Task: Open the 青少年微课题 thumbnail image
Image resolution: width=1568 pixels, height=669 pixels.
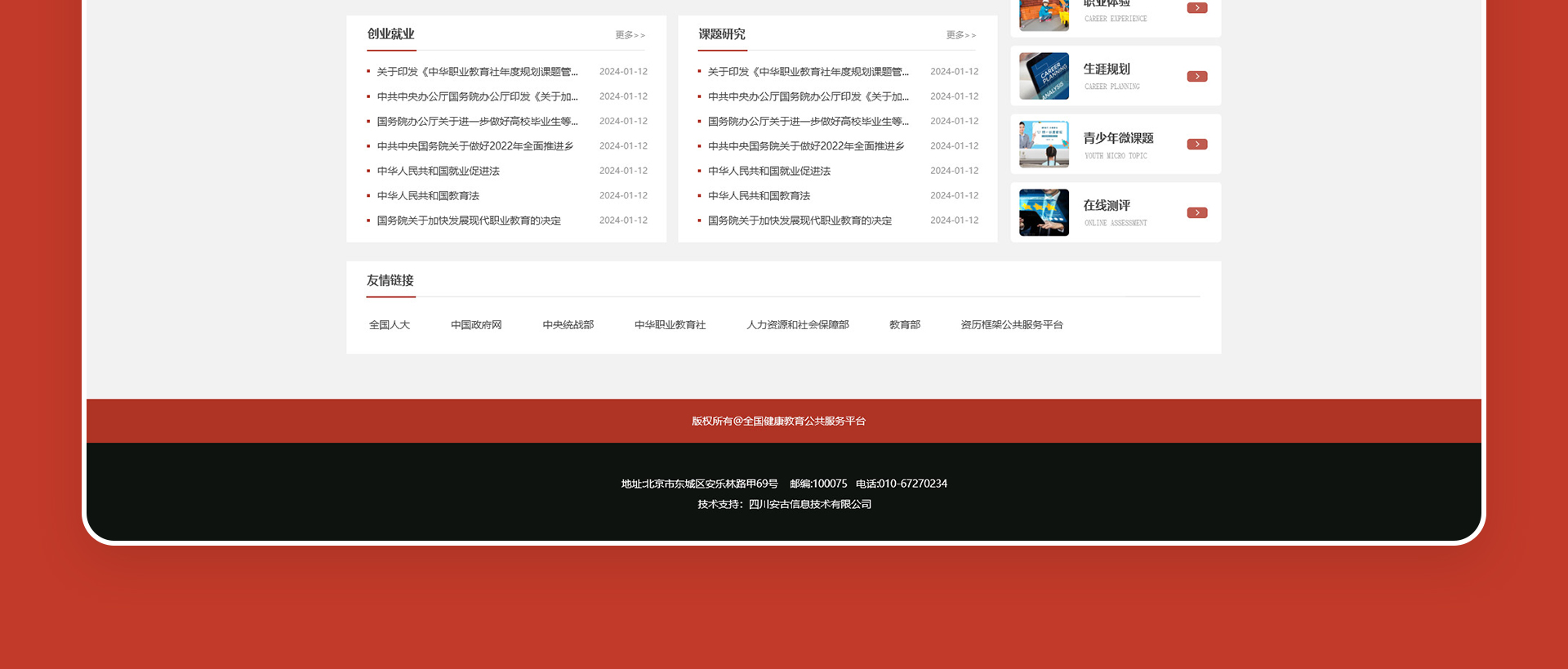Action: [1044, 145]
